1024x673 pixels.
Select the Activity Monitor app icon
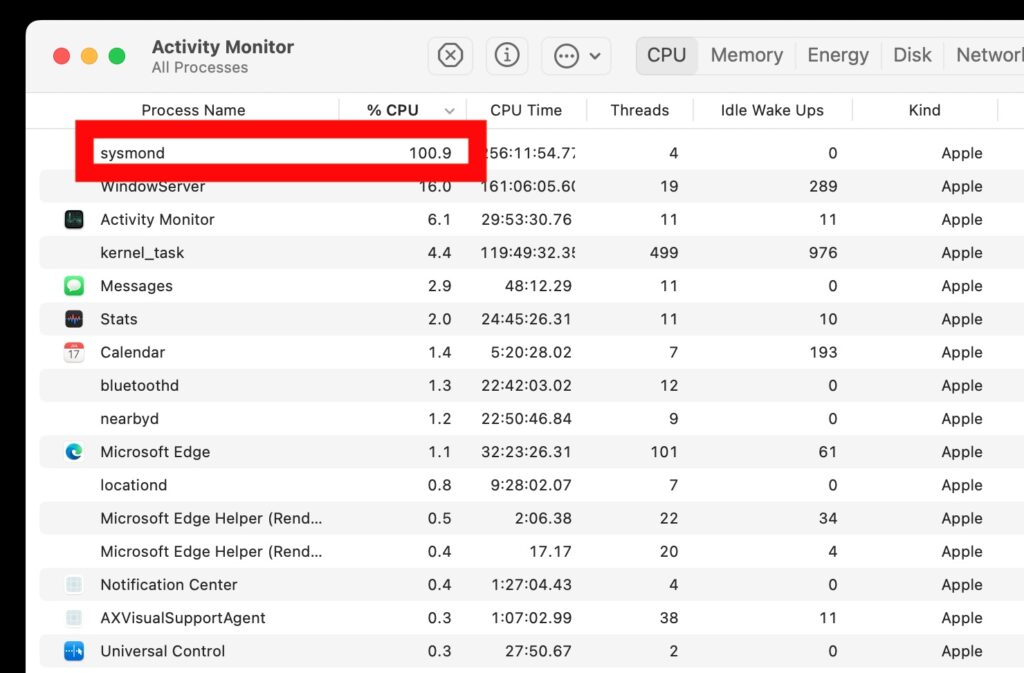tap(74, 219)
